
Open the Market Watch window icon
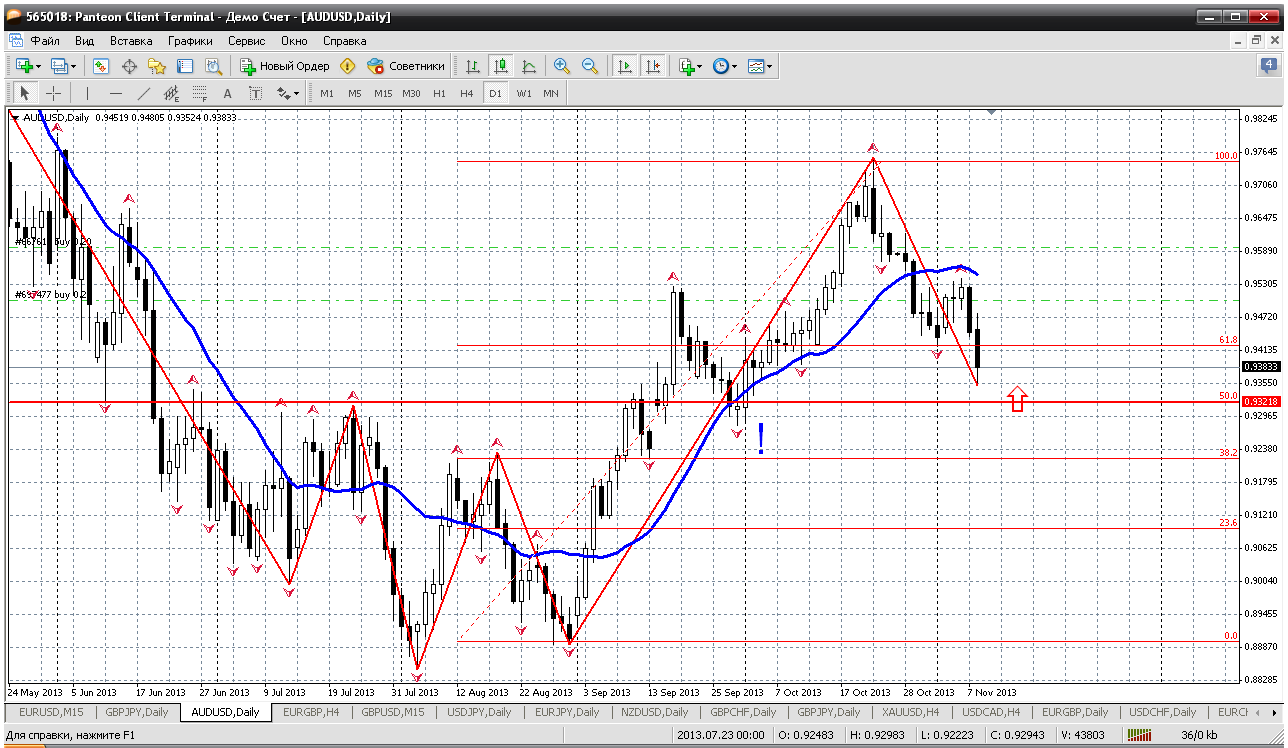click(x=101, y=66)
